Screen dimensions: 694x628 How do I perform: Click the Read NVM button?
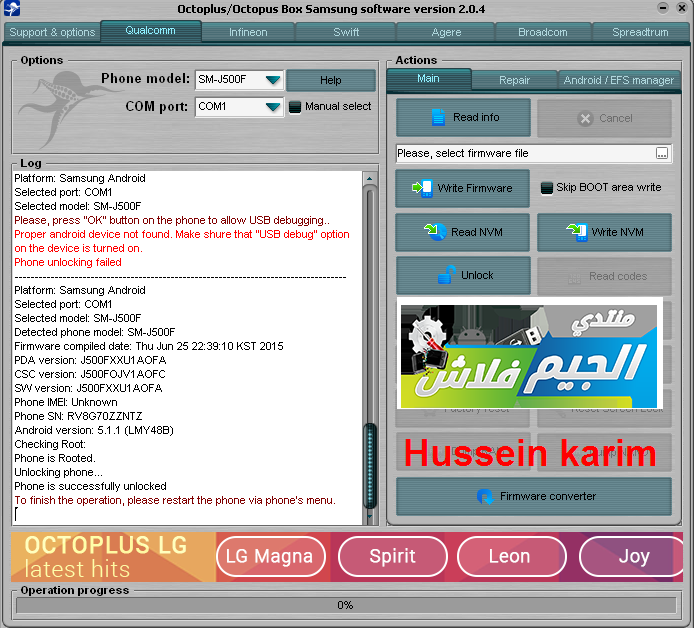pos(463,232)
